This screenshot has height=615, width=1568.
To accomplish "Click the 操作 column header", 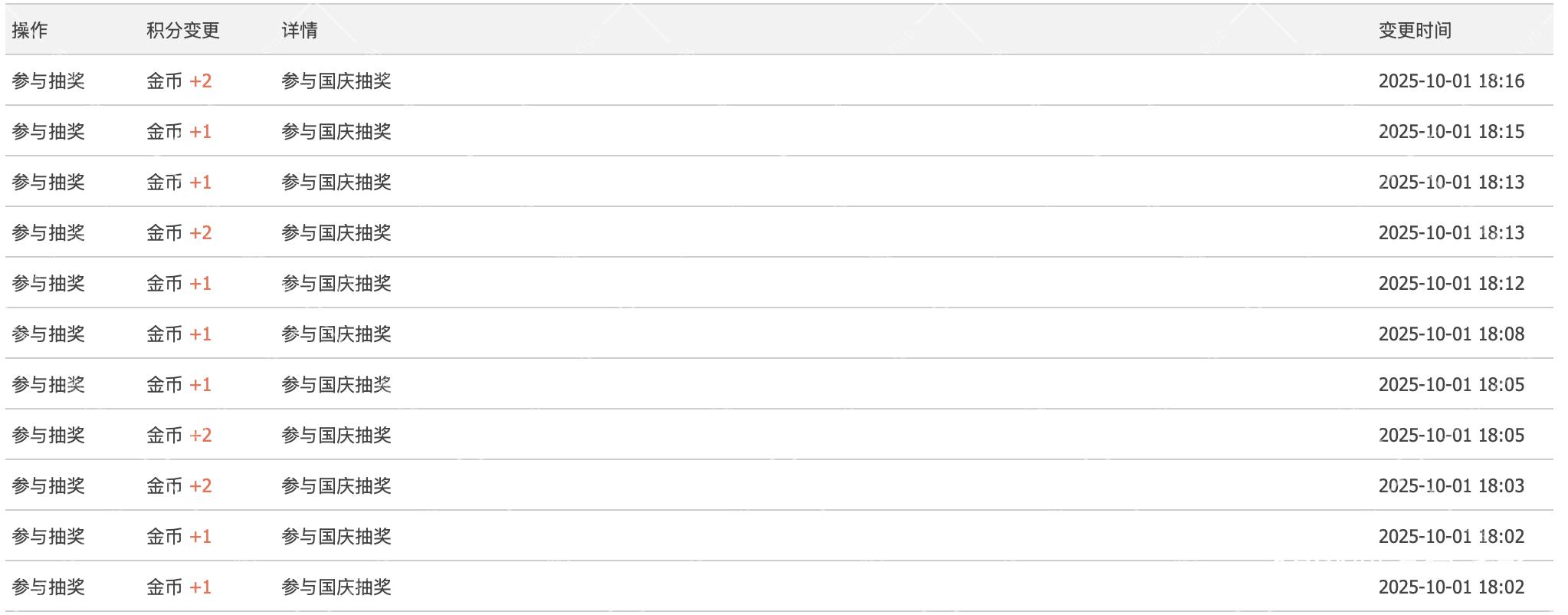I will [30, 30].
